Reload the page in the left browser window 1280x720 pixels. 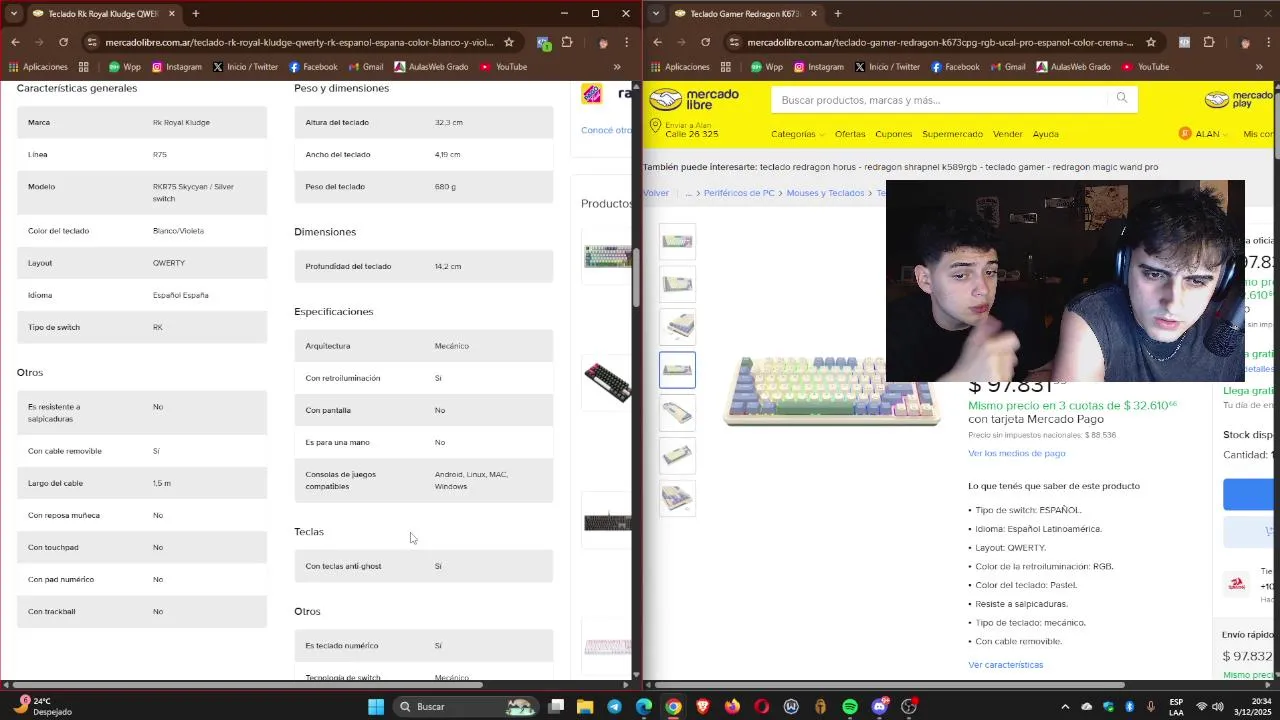pyautogui.click(x=63, y=42)
